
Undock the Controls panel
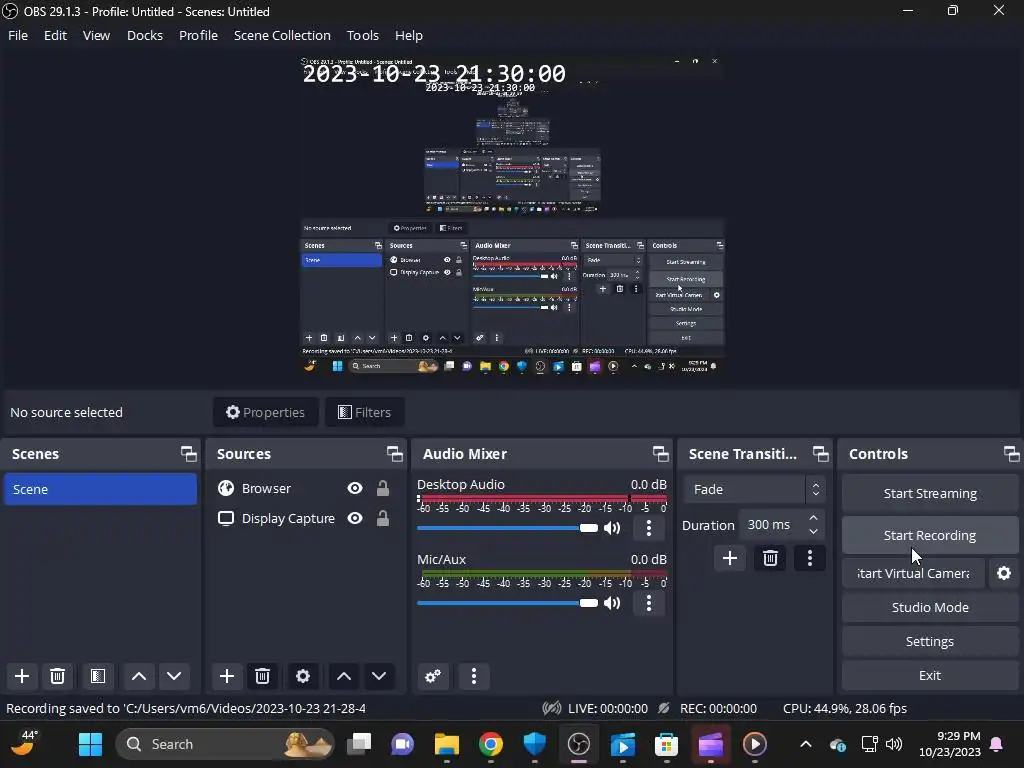[x=1012, y=453]
